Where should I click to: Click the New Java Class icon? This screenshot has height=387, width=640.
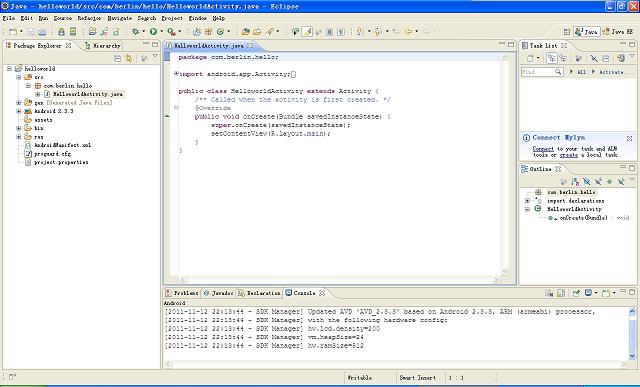click(x=220, y=31)
